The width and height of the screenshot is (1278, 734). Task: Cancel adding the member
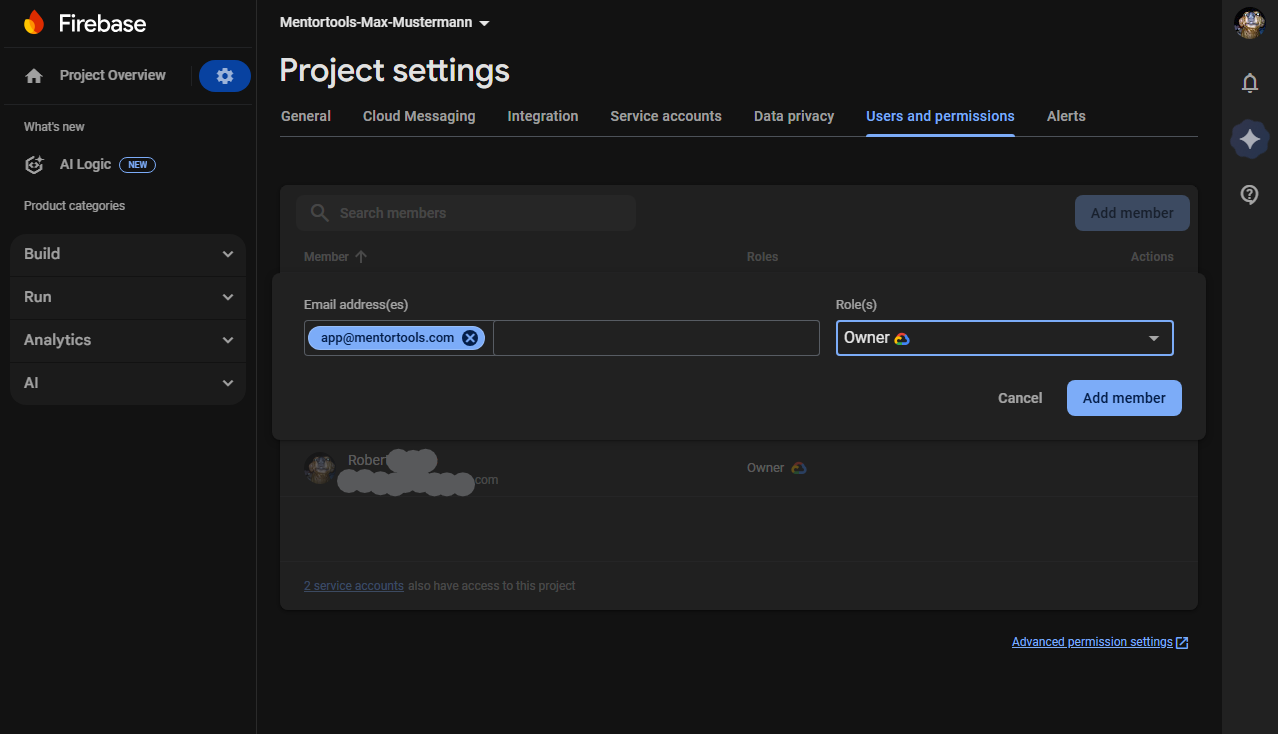pos(1020,398)
